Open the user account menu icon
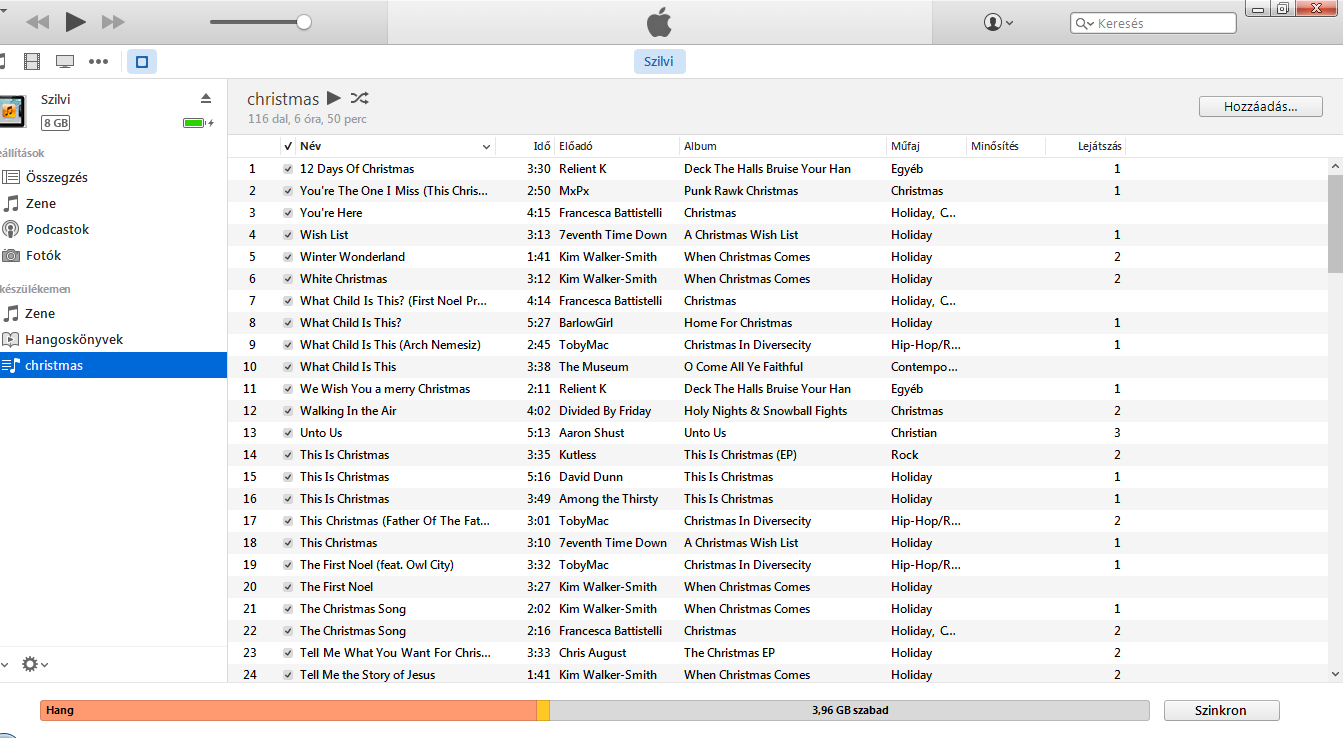Image resolution: width=1343 pixels, height=738 pixels. point(998,22)
